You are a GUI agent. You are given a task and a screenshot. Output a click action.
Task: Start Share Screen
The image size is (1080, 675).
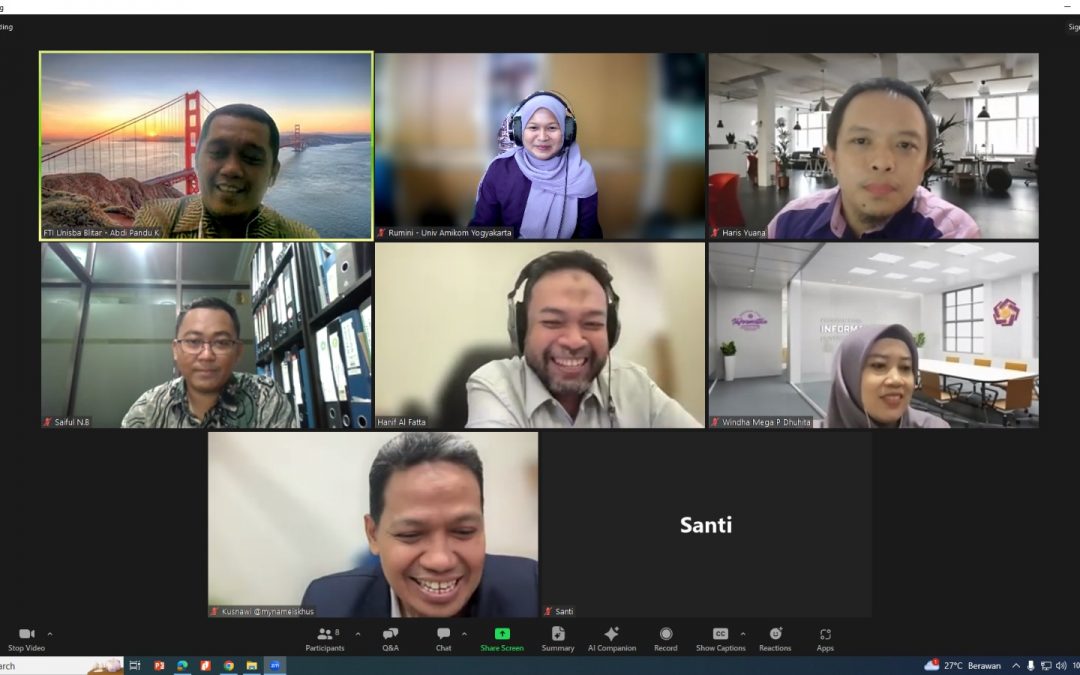tap(502, 636)
